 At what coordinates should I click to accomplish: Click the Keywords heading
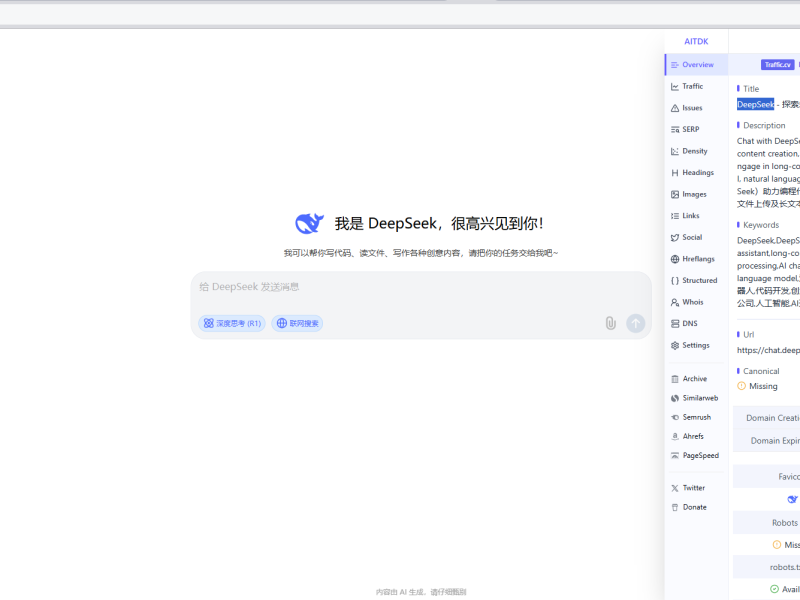pos(761,225)
